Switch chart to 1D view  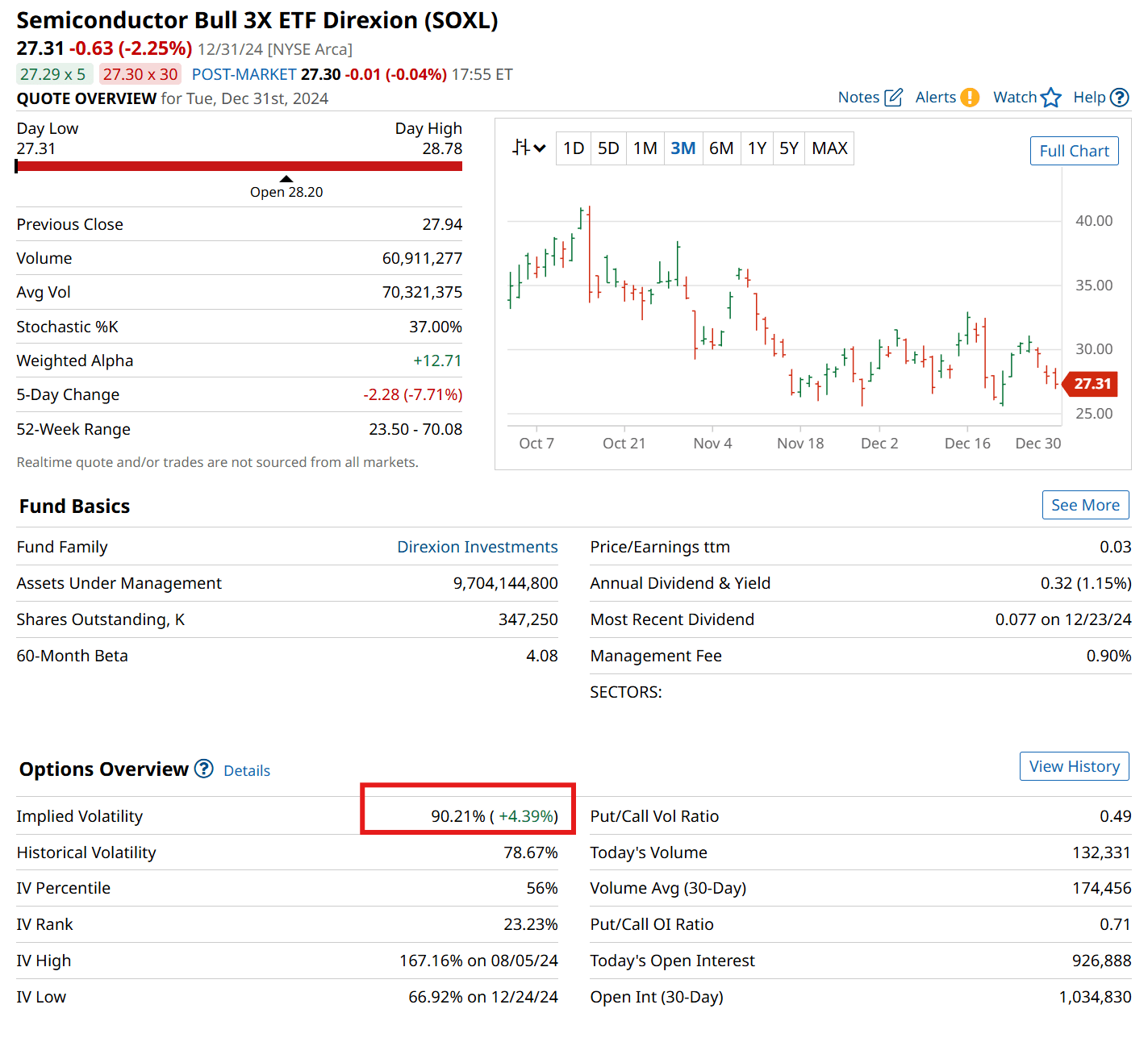(x=574, y=148)
